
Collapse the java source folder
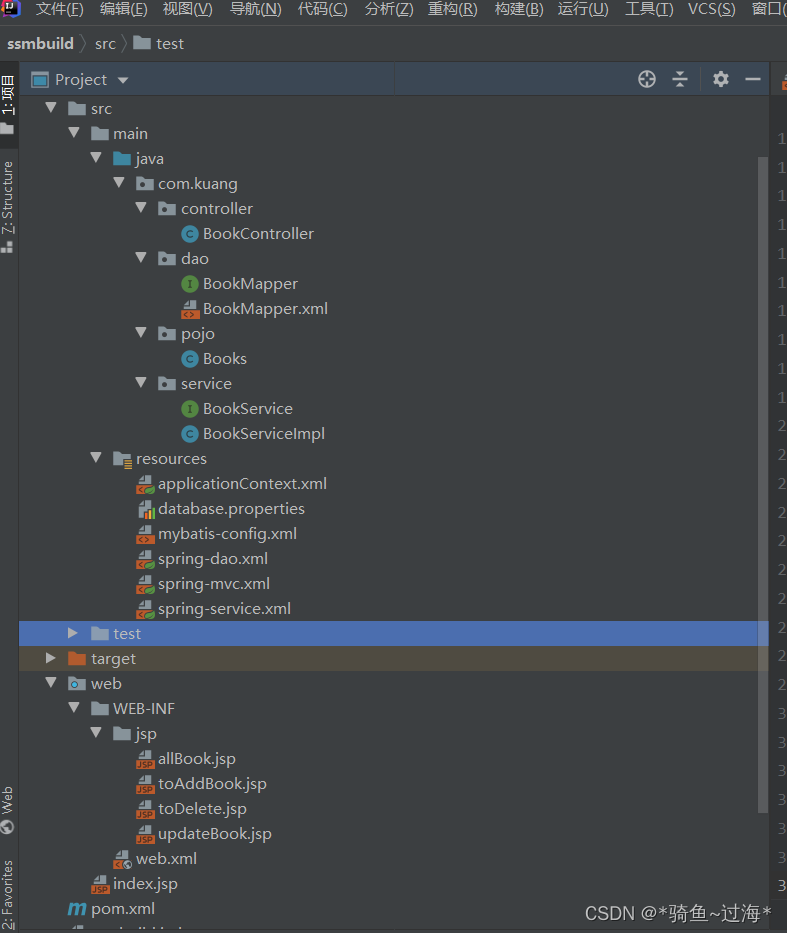click(x=96, y=158)
